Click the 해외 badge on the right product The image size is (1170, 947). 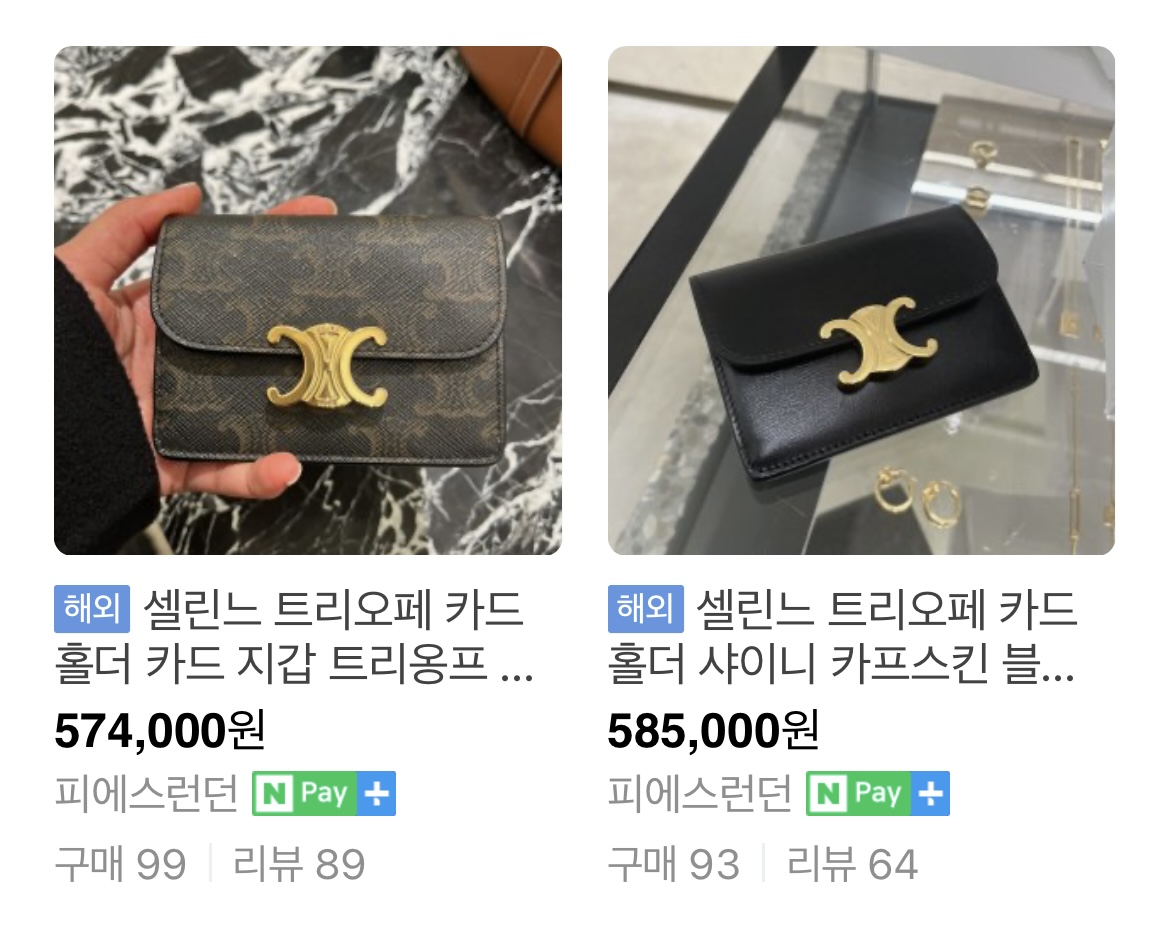(x=645, y=609)
